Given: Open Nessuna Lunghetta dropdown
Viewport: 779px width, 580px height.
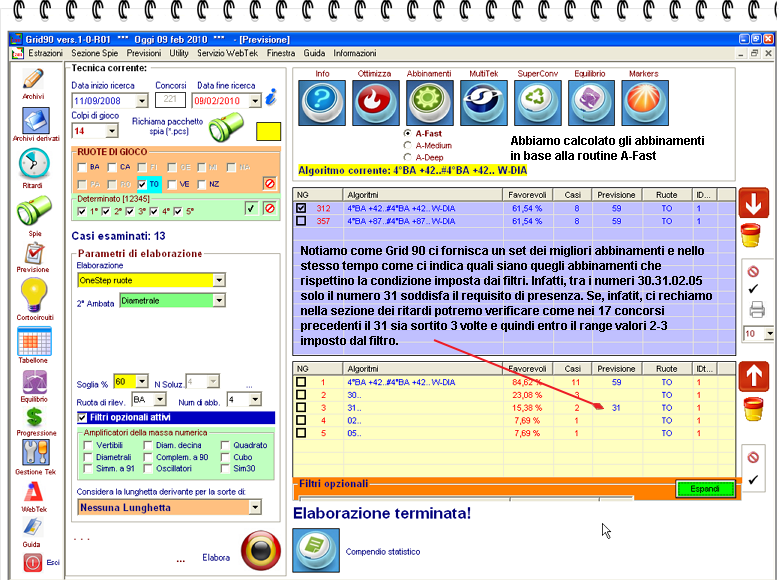Looking at the screenshot, I should (x=255, y=507).
